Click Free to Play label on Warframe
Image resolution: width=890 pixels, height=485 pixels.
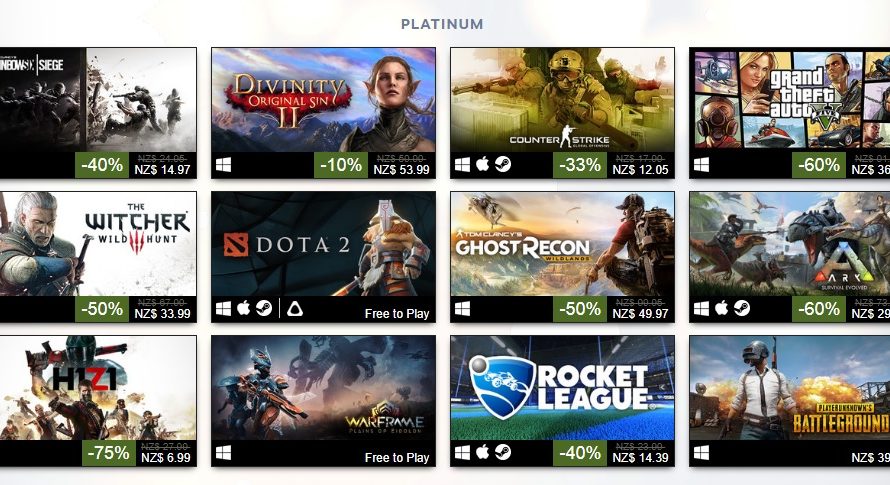pyautogui.click(x=397, y=458)
